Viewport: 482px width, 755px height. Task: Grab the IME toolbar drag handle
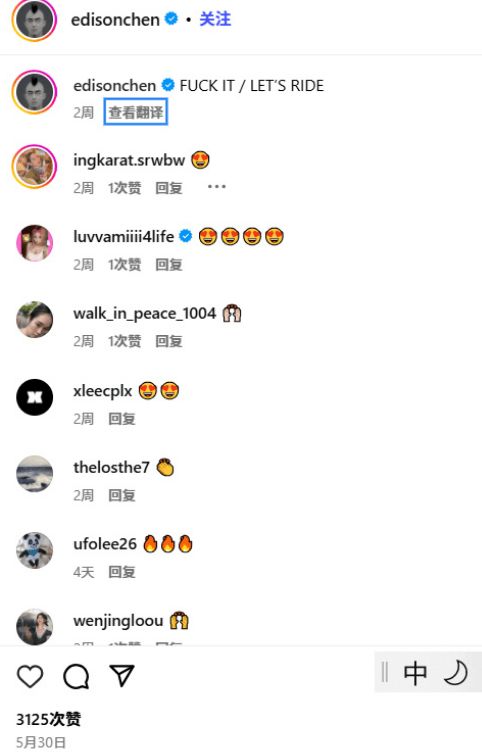click(x=384, y=672)
